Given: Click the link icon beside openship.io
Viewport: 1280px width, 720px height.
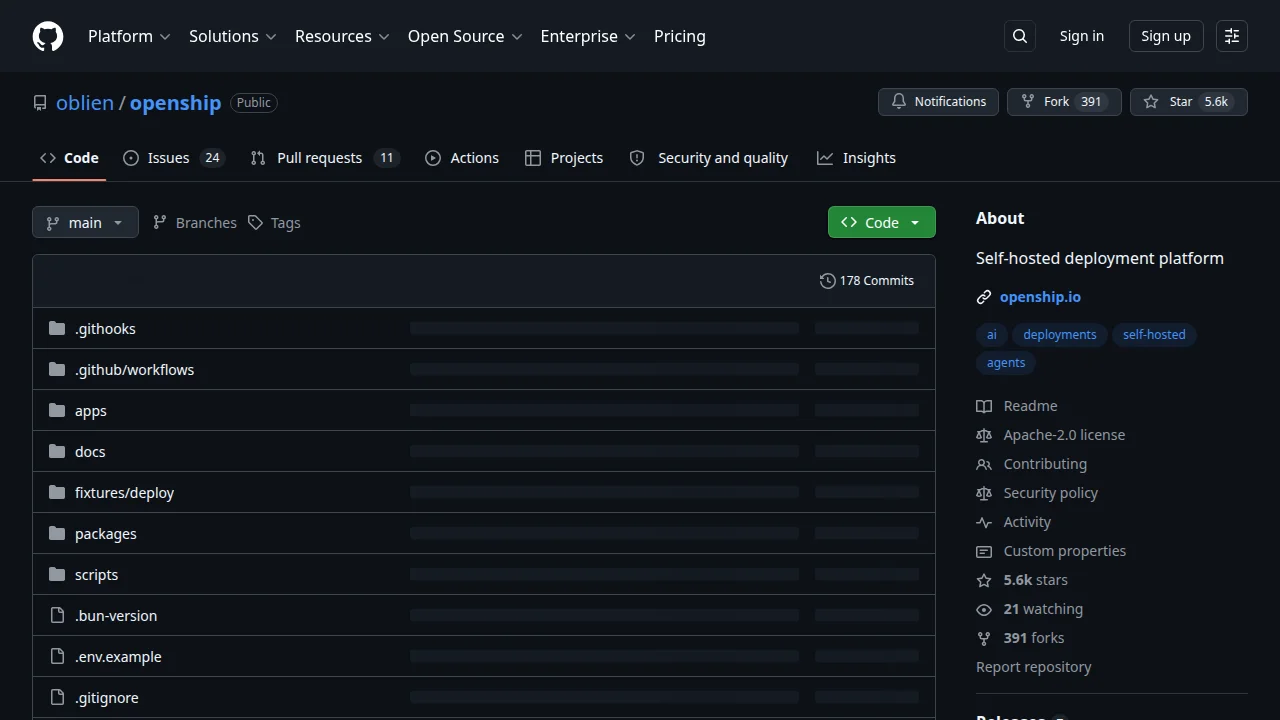Looking at the screenshot, I should click(984, 297).
